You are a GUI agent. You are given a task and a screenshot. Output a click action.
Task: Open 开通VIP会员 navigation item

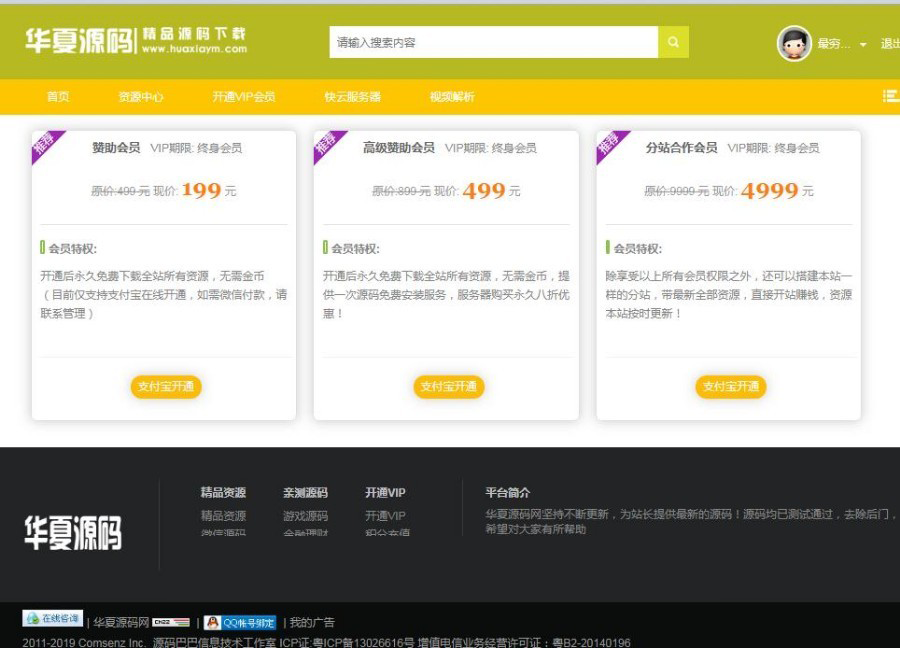tap(243, 97)
